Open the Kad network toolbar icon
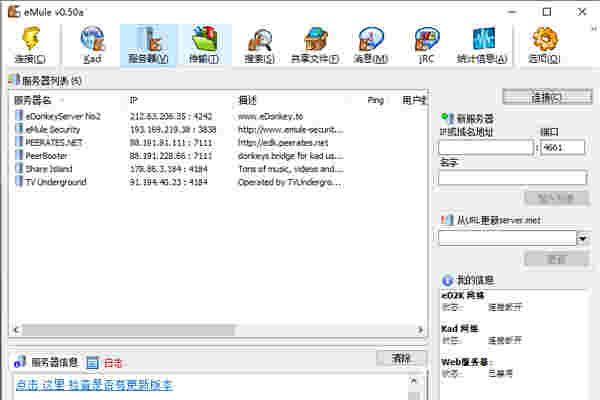 tap(92, 39)
